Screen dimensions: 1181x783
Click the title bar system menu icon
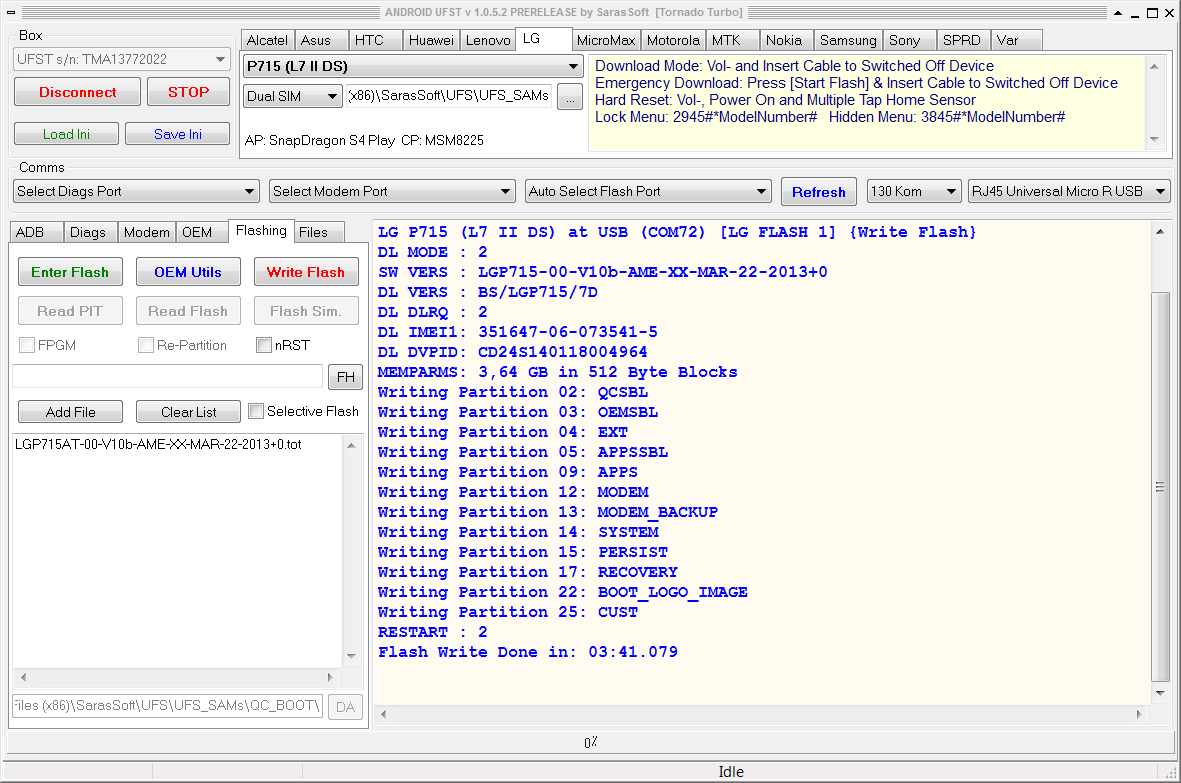[11, 12]
